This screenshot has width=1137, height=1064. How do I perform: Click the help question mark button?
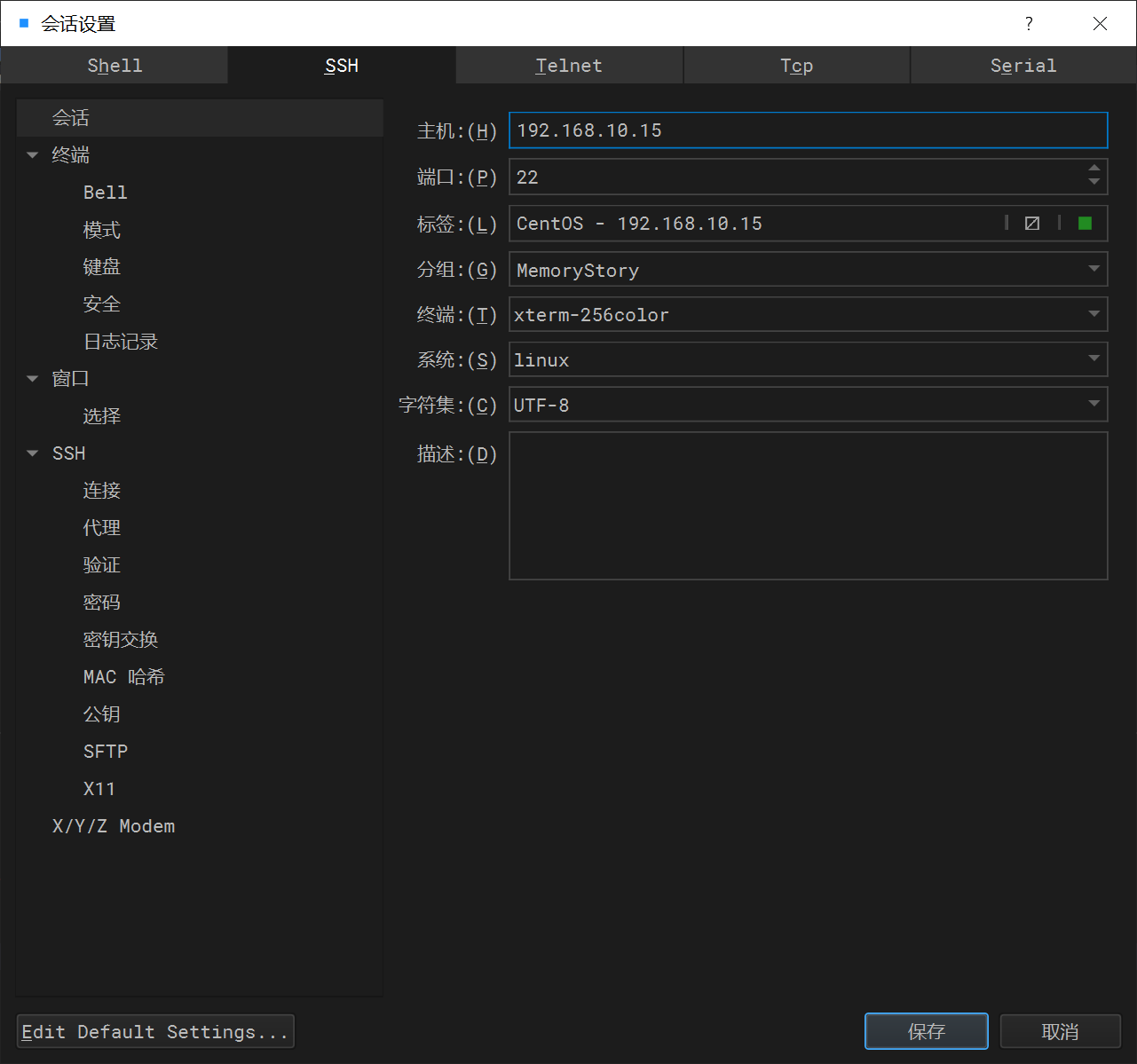(x=1029, y=23)
